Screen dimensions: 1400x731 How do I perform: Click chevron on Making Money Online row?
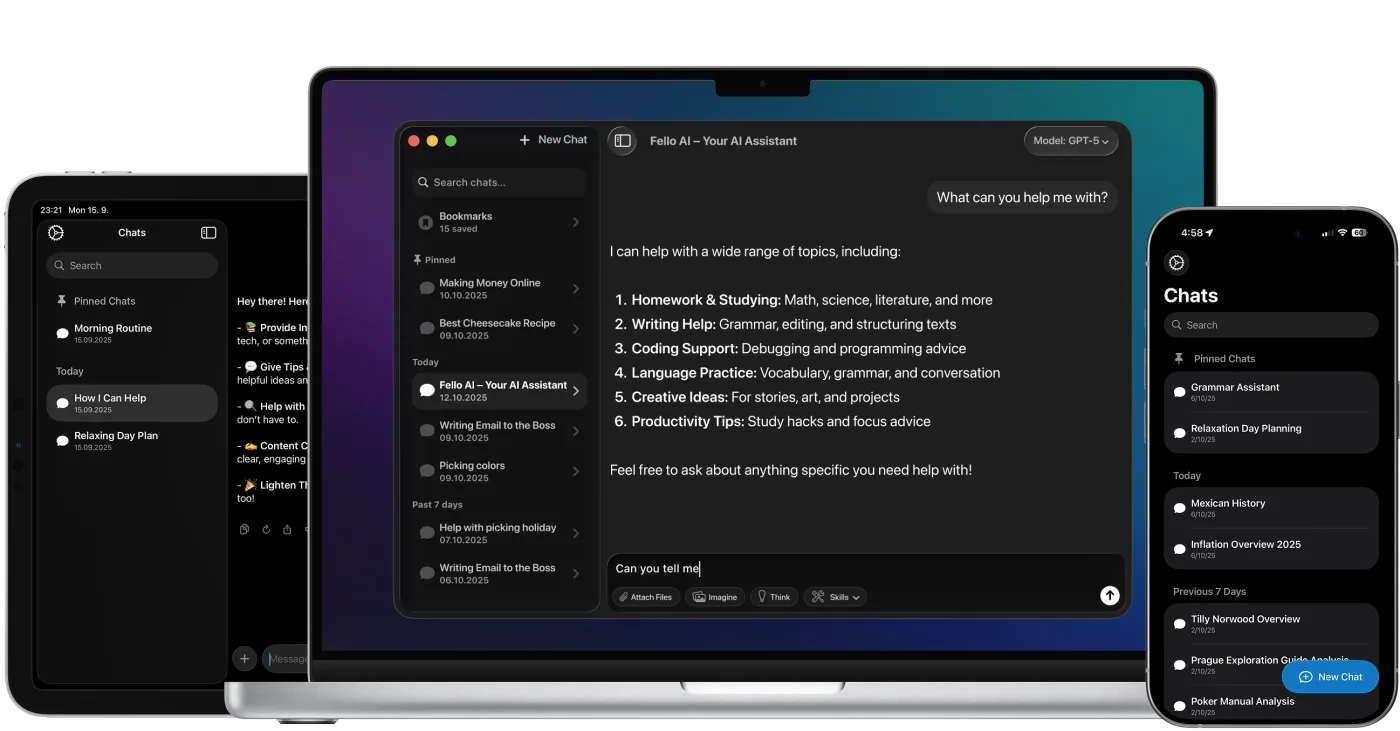576,289
